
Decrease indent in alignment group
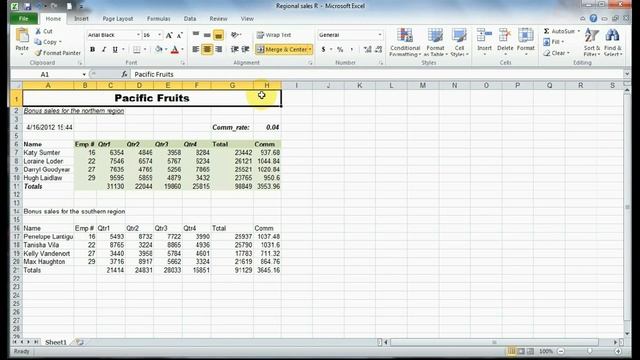(x=234, y=49)
